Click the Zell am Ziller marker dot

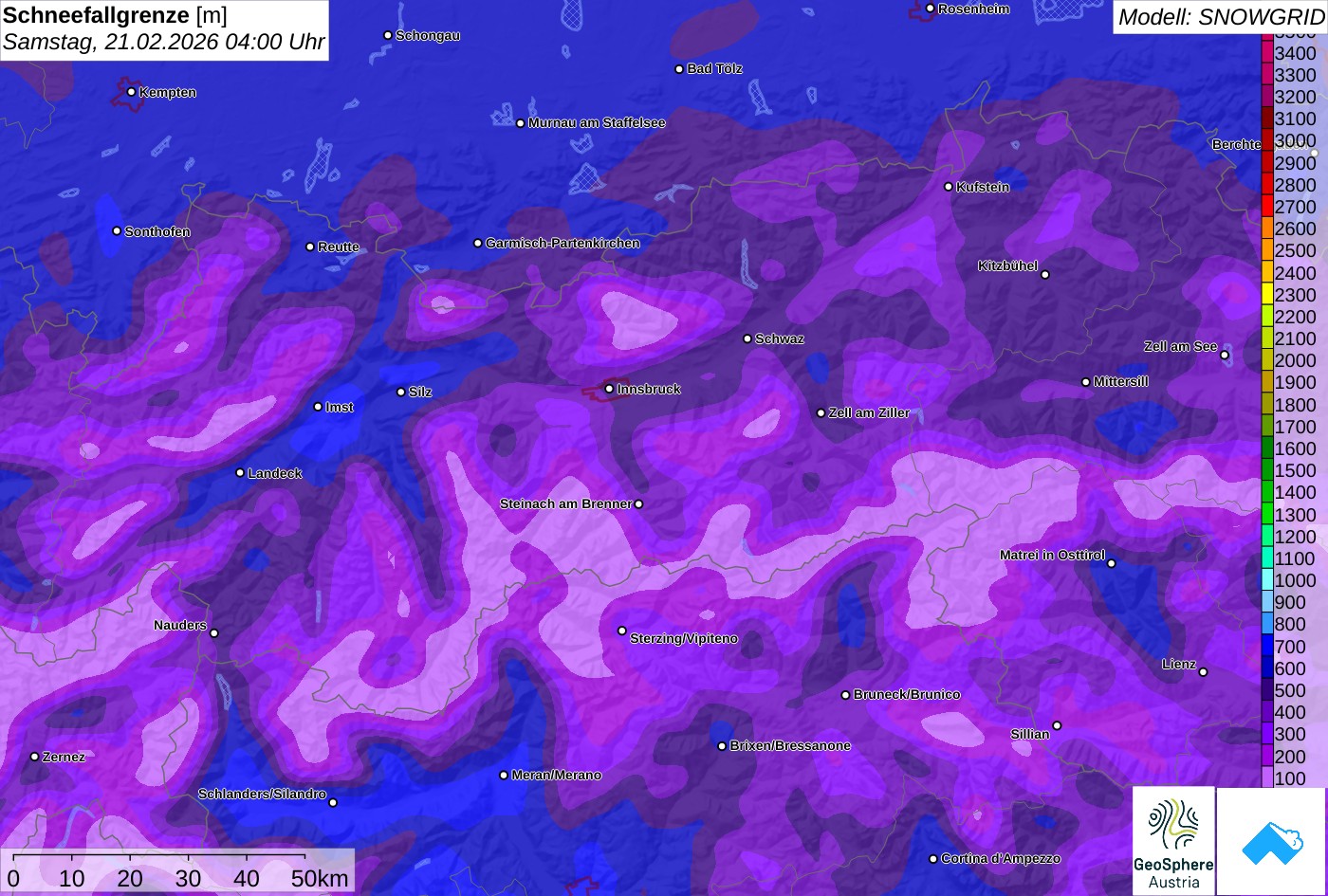[x=821, y=412]
